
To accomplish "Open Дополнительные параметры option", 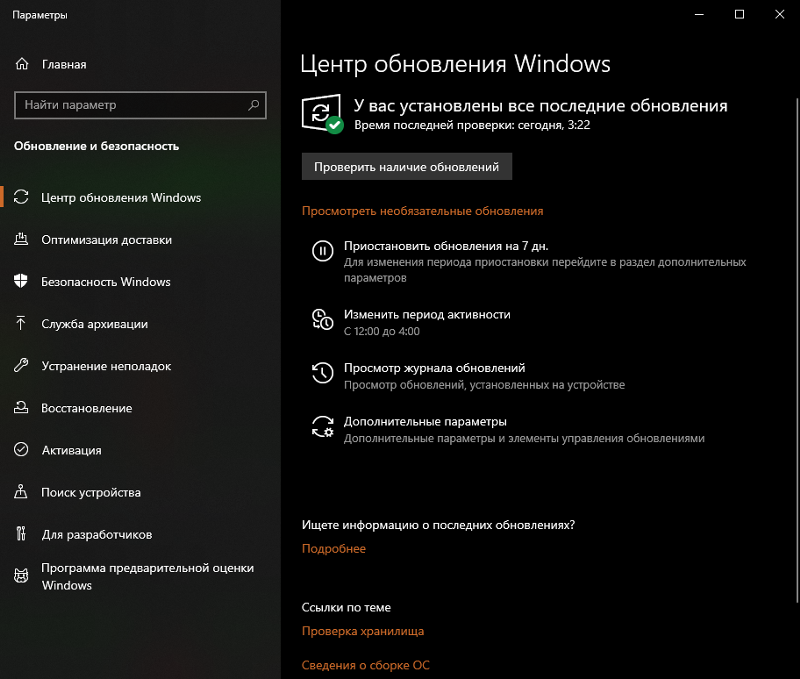I will tap(425, 421).
